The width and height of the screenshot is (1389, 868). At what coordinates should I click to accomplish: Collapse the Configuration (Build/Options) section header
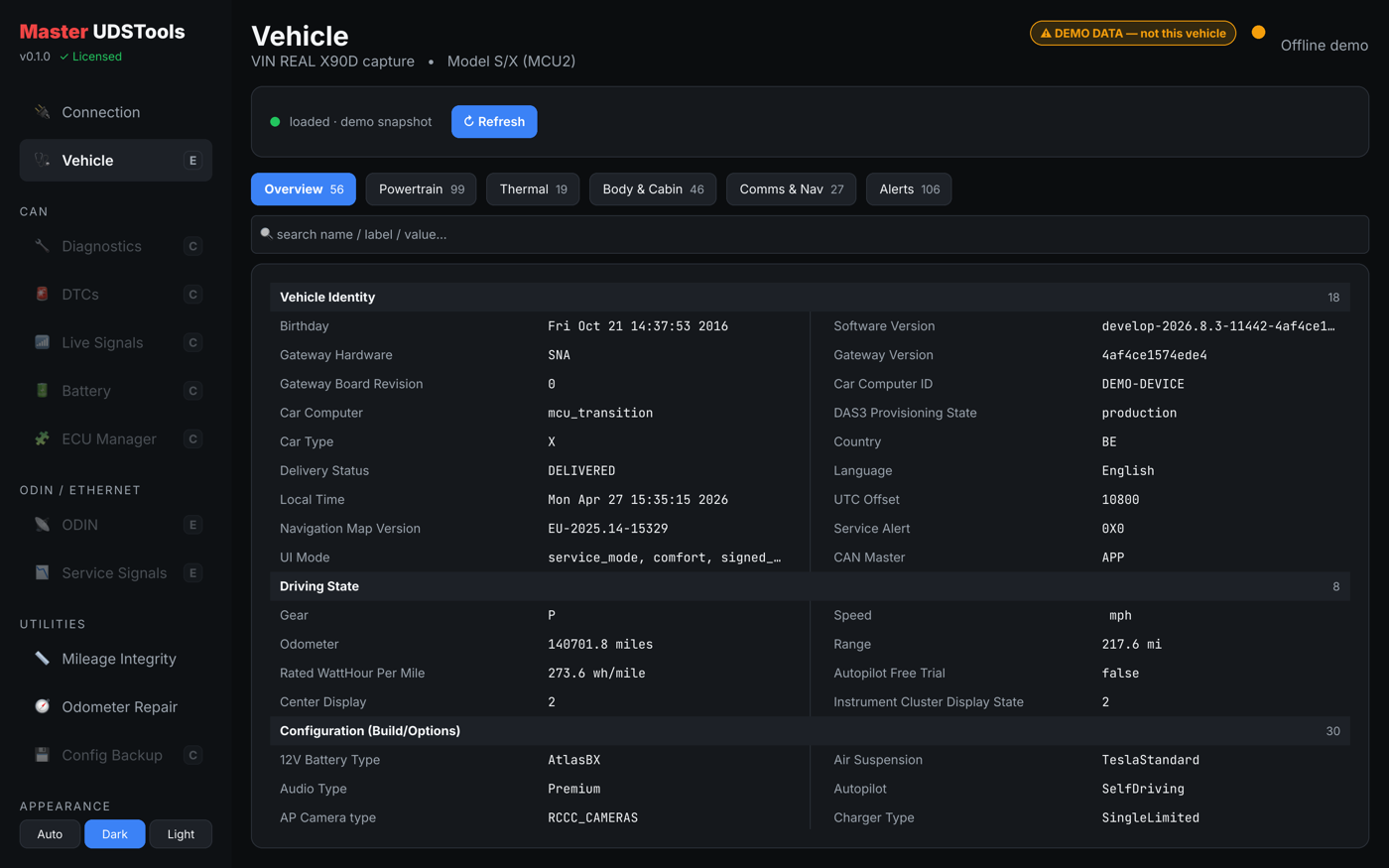[x=810, y=731]
